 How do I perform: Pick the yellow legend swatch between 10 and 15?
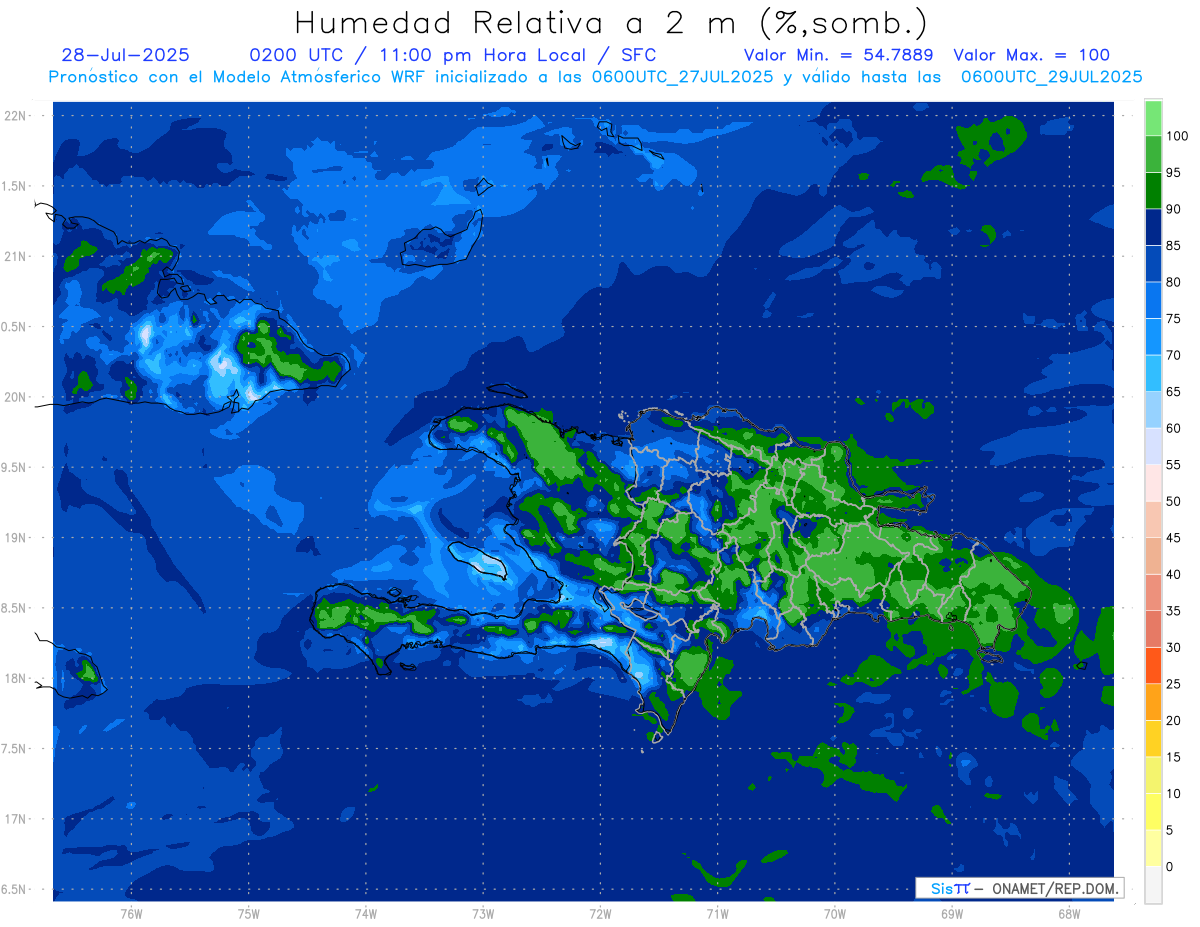tap(1153, 775)
